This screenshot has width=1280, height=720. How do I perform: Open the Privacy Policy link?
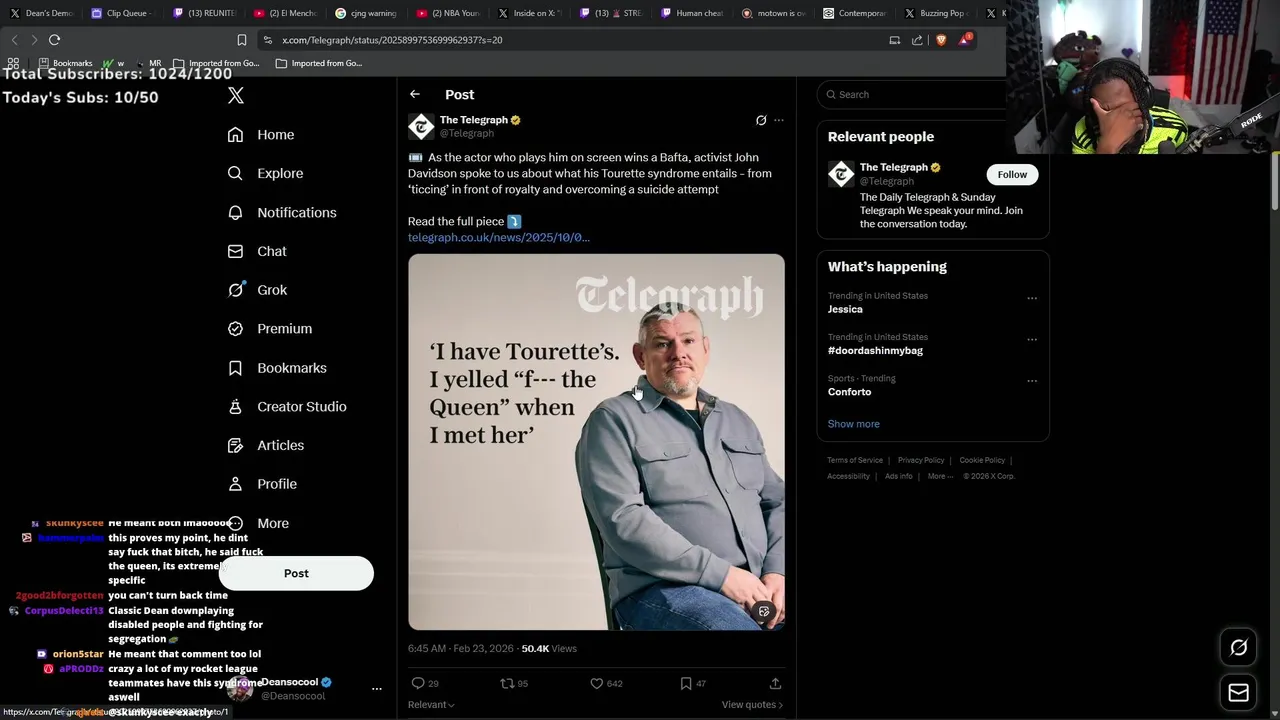coord(921,460)
